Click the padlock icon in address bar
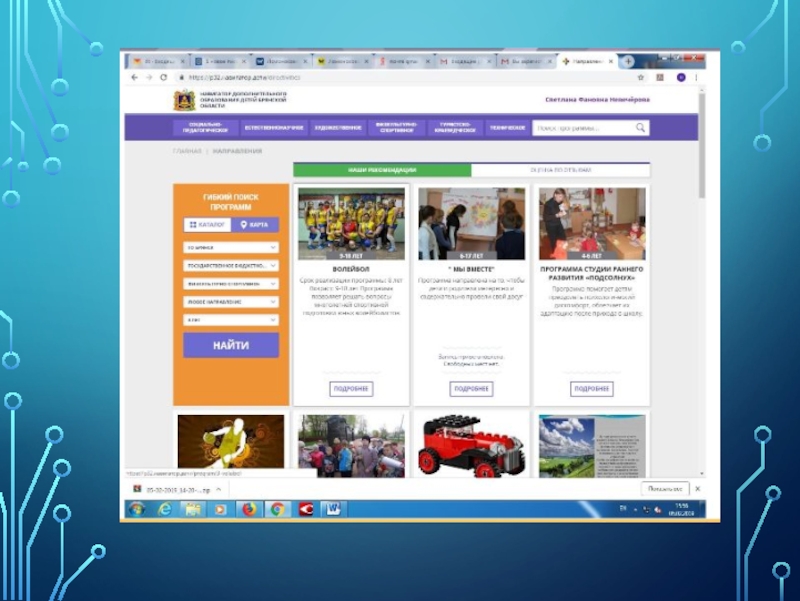The height and width of the screenshot is (601, 800). click(x=181, y=78)
